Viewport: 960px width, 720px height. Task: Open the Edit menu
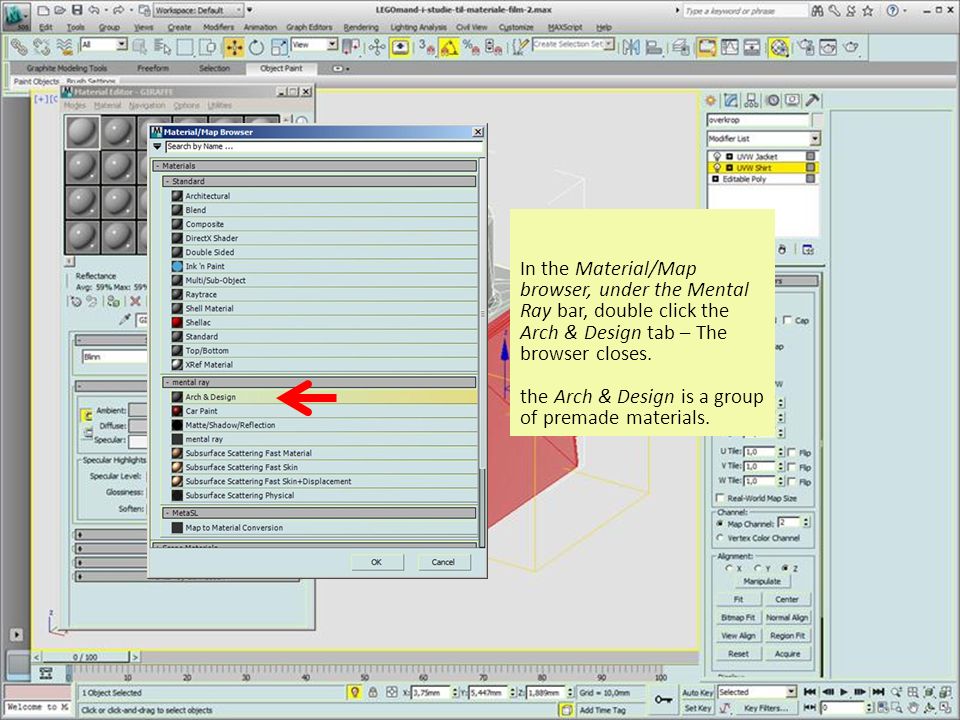click(x=46, y=28)
